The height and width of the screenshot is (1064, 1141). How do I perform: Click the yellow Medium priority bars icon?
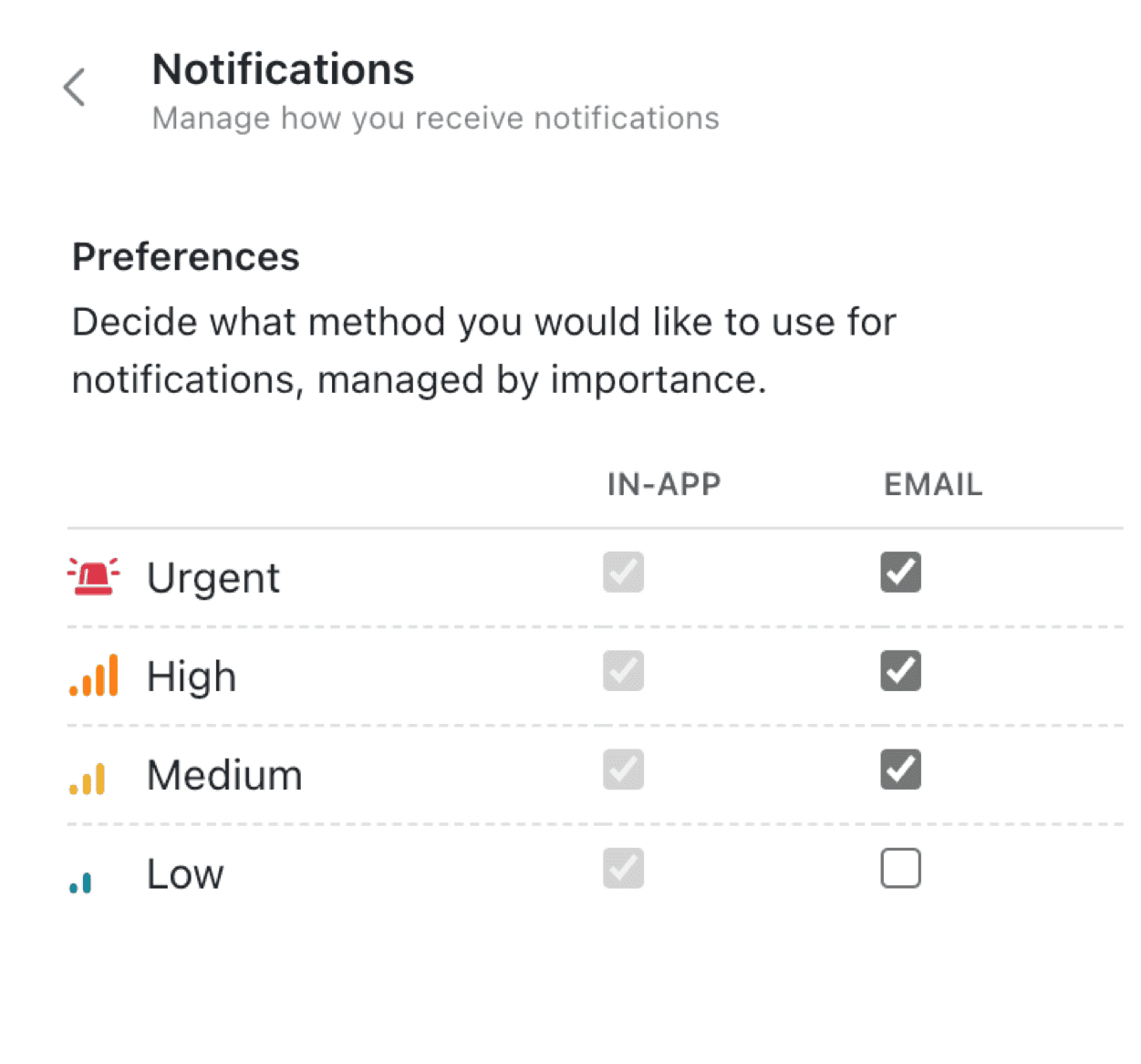click(88, 780)
